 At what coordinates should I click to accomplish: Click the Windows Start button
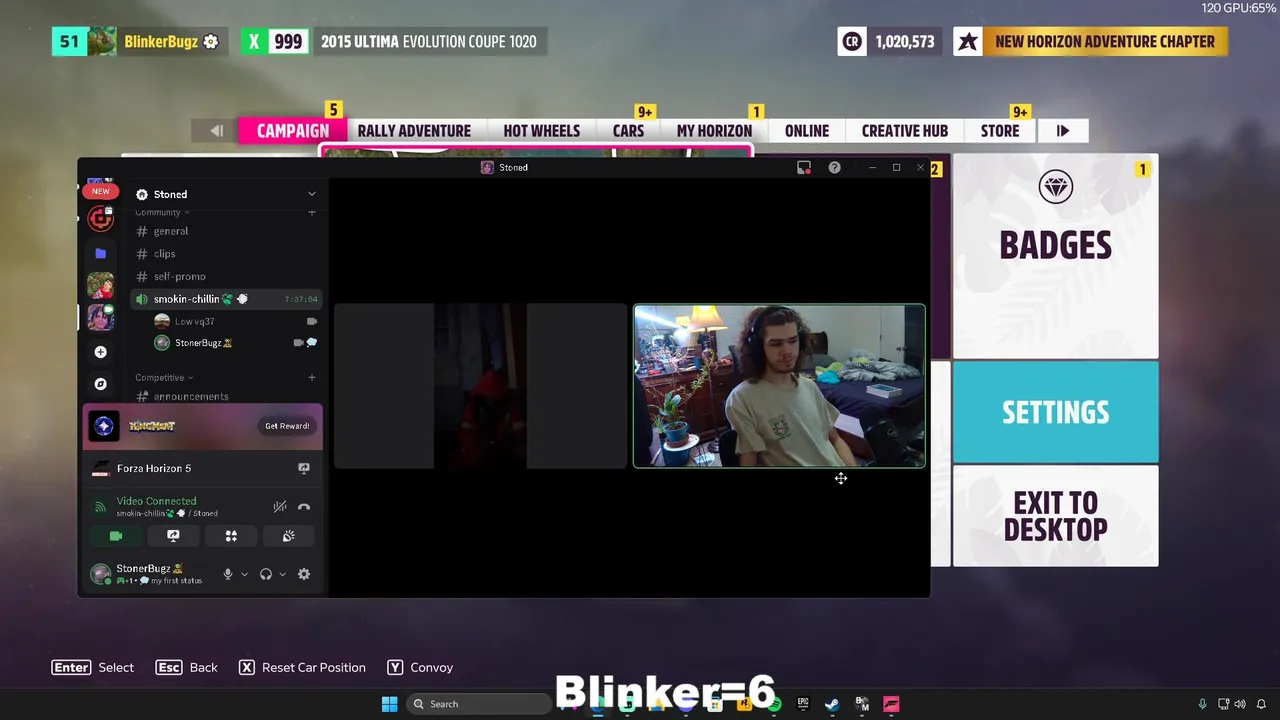click(389, 704)
